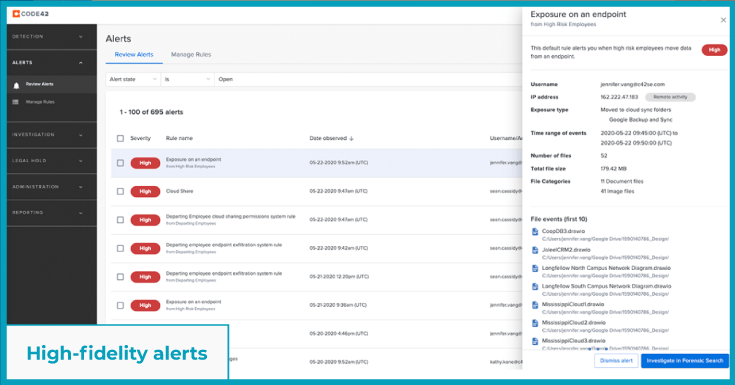
Task: Open Longfellow North Campus Network Diagram.drawio
Action: tap(606, 268)
